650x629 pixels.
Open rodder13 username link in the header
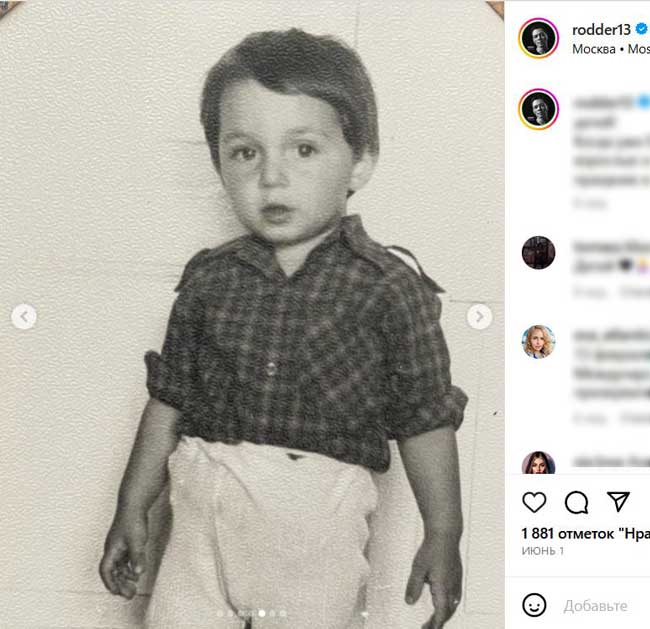(x=600, y=29)
